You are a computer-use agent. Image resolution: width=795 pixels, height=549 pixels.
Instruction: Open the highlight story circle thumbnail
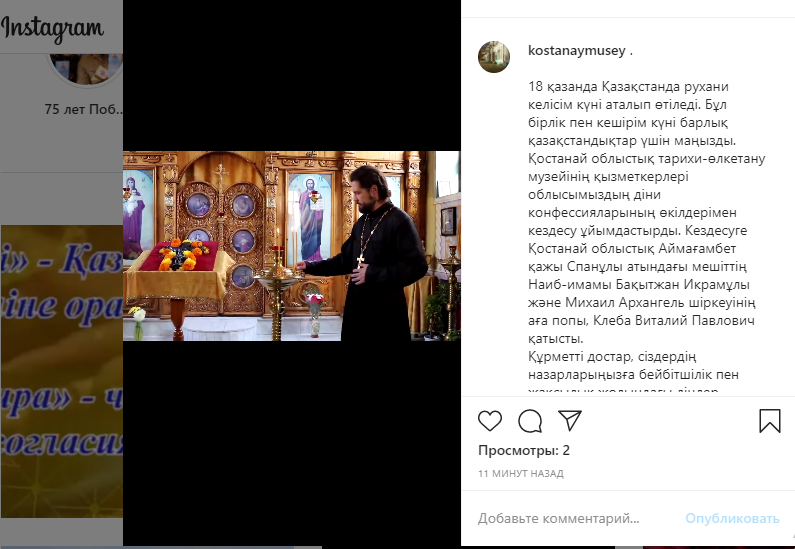[x=85, y=69]
